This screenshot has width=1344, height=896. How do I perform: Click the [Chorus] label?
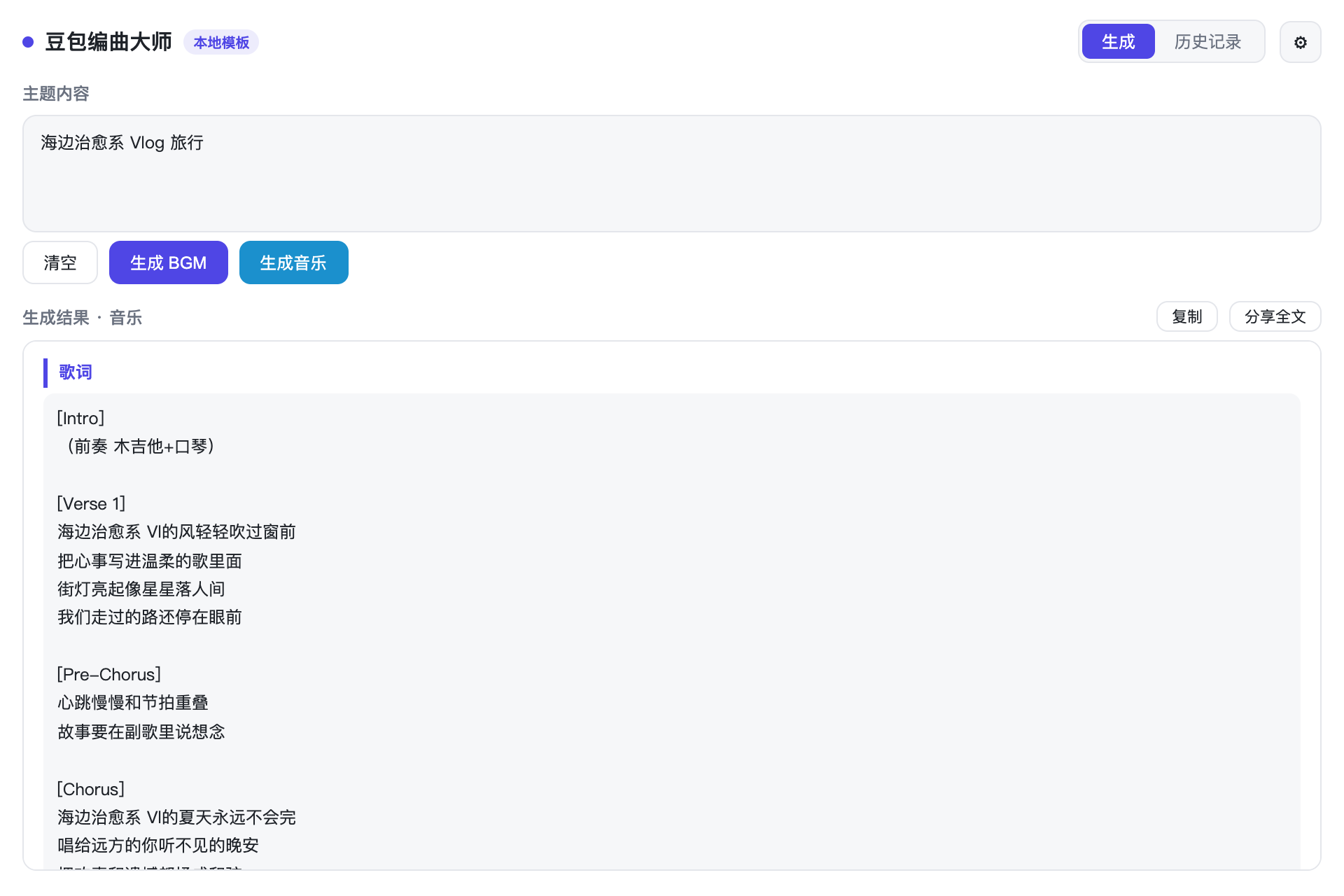(x=91, y=790)
